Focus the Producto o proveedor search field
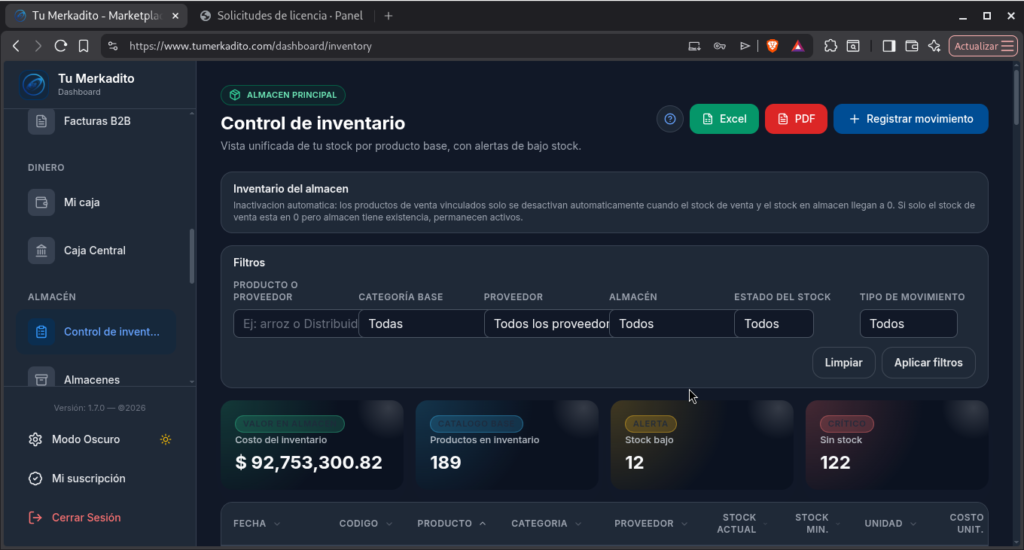The height and width of the screenshot is (550, 1024). pos(296,324)
